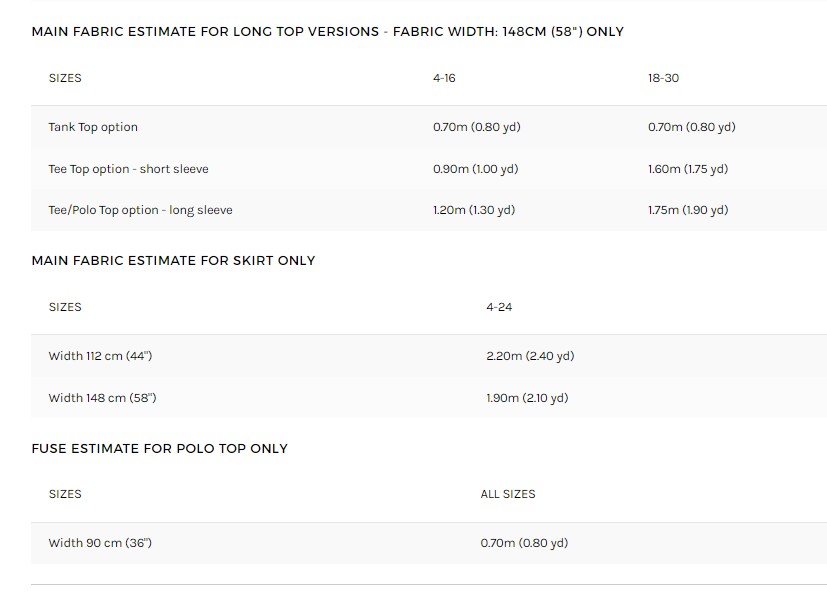Select the 1.20m (1.30 yd) value
Viewport: 827px width, 597px height.
474,210
